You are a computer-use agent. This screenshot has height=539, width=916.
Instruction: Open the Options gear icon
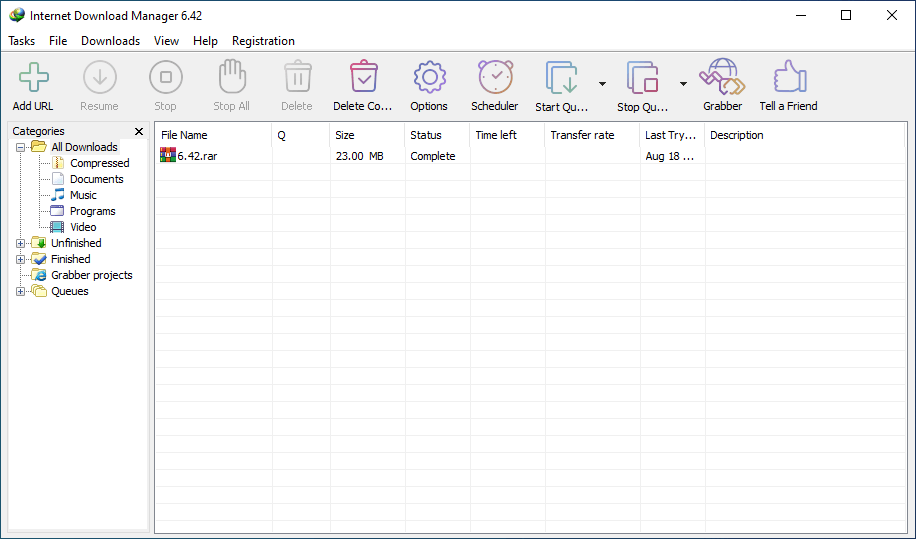(429, 78)
